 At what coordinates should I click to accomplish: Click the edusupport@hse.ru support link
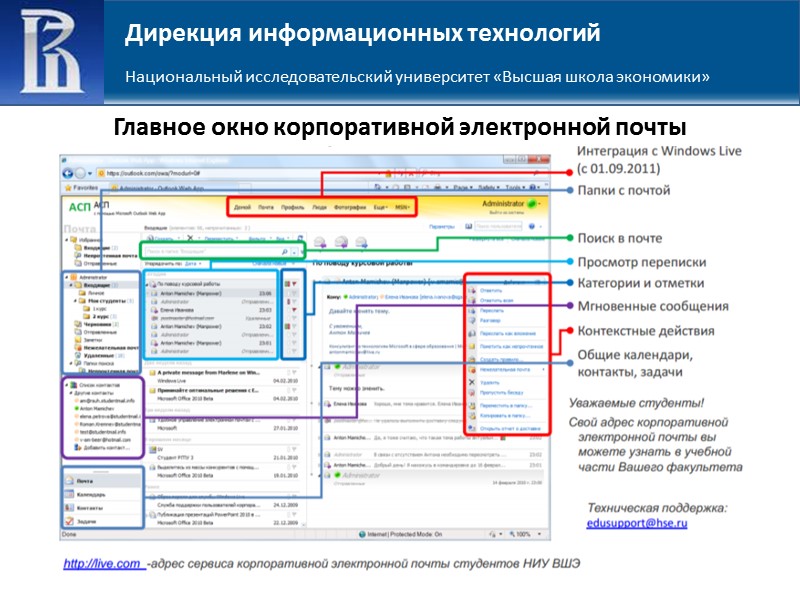(x=637, y=523)
